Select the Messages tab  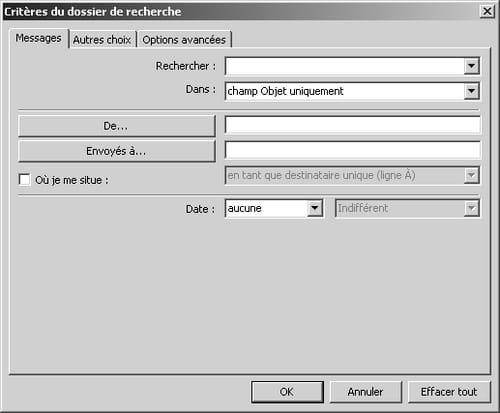(39, 38)
